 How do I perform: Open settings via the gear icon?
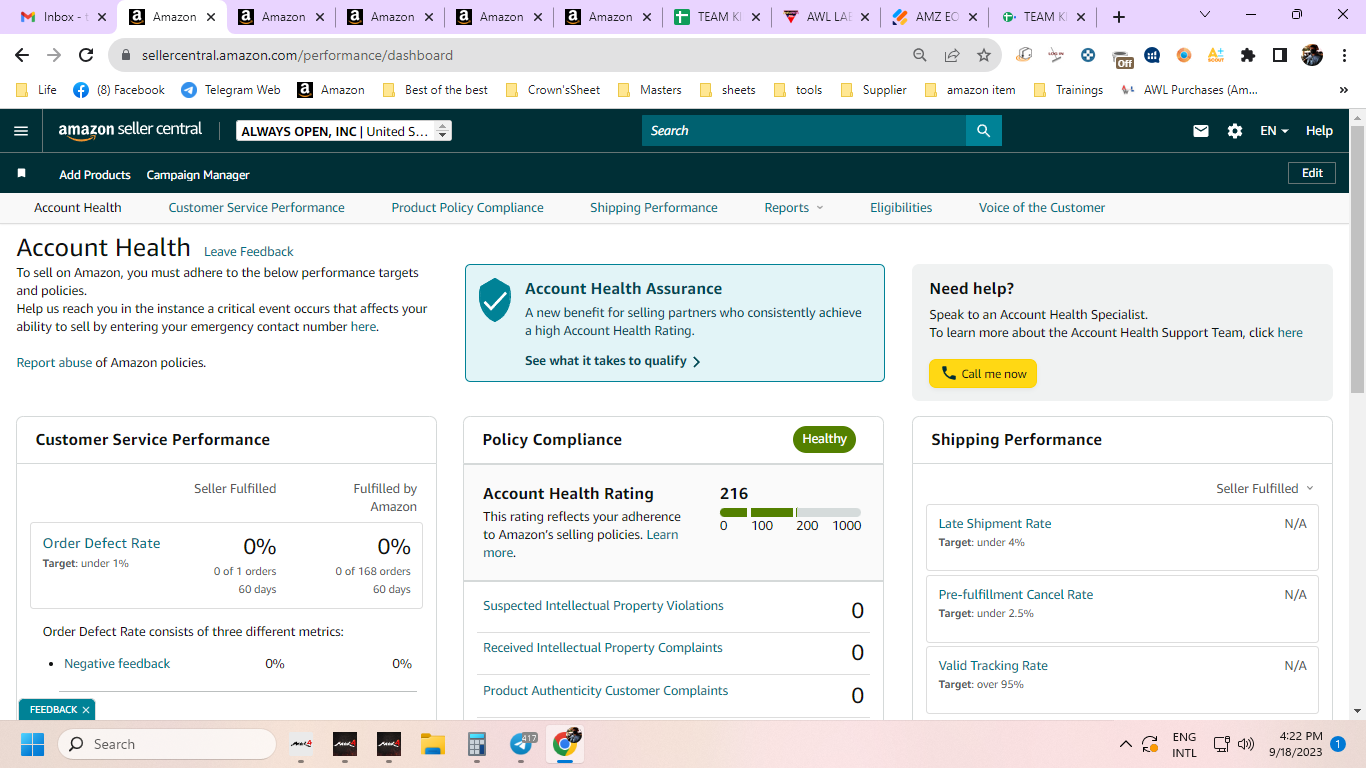pos(1235,131)
